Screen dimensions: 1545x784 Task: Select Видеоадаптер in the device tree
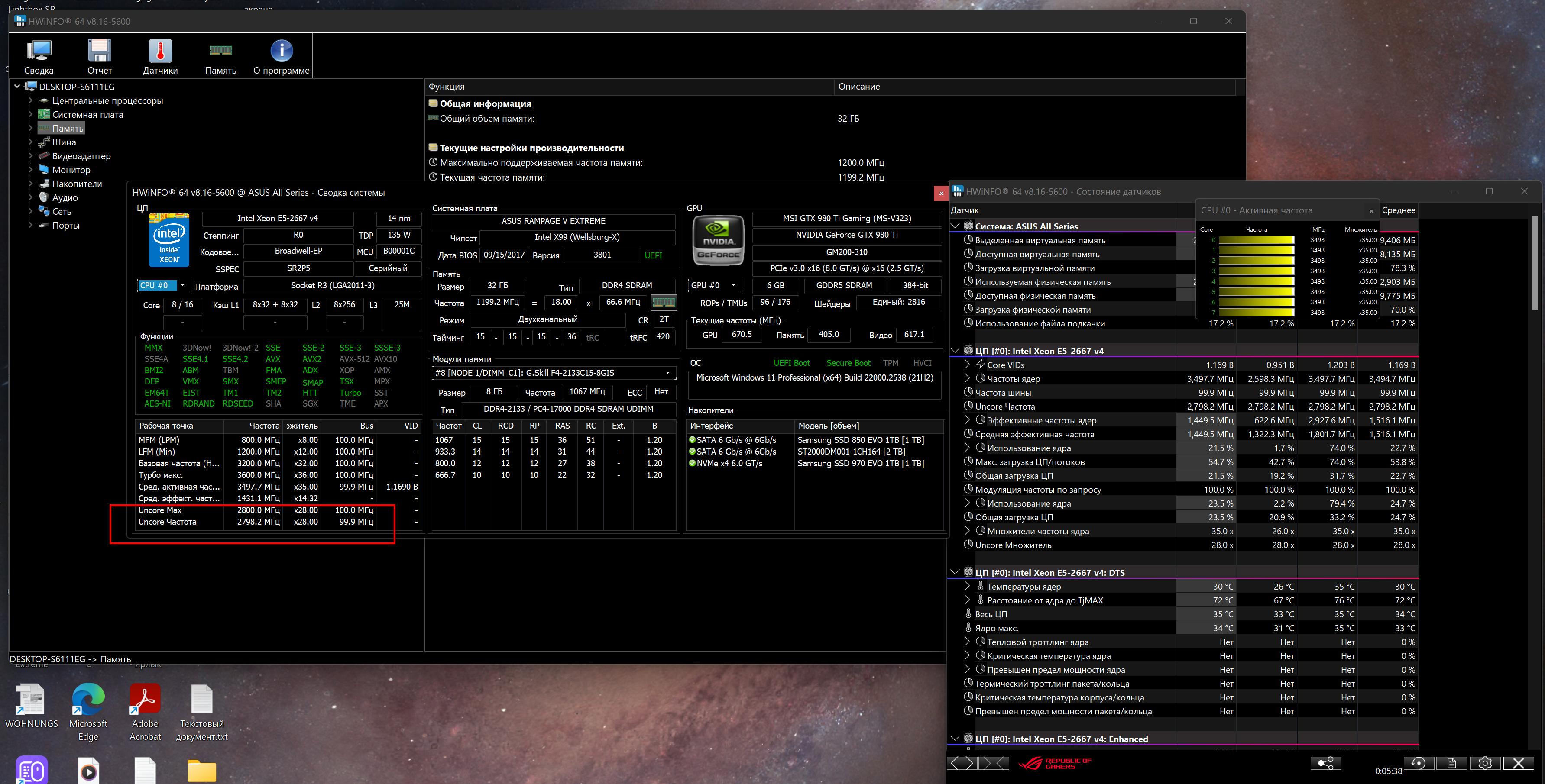point(81,156)
